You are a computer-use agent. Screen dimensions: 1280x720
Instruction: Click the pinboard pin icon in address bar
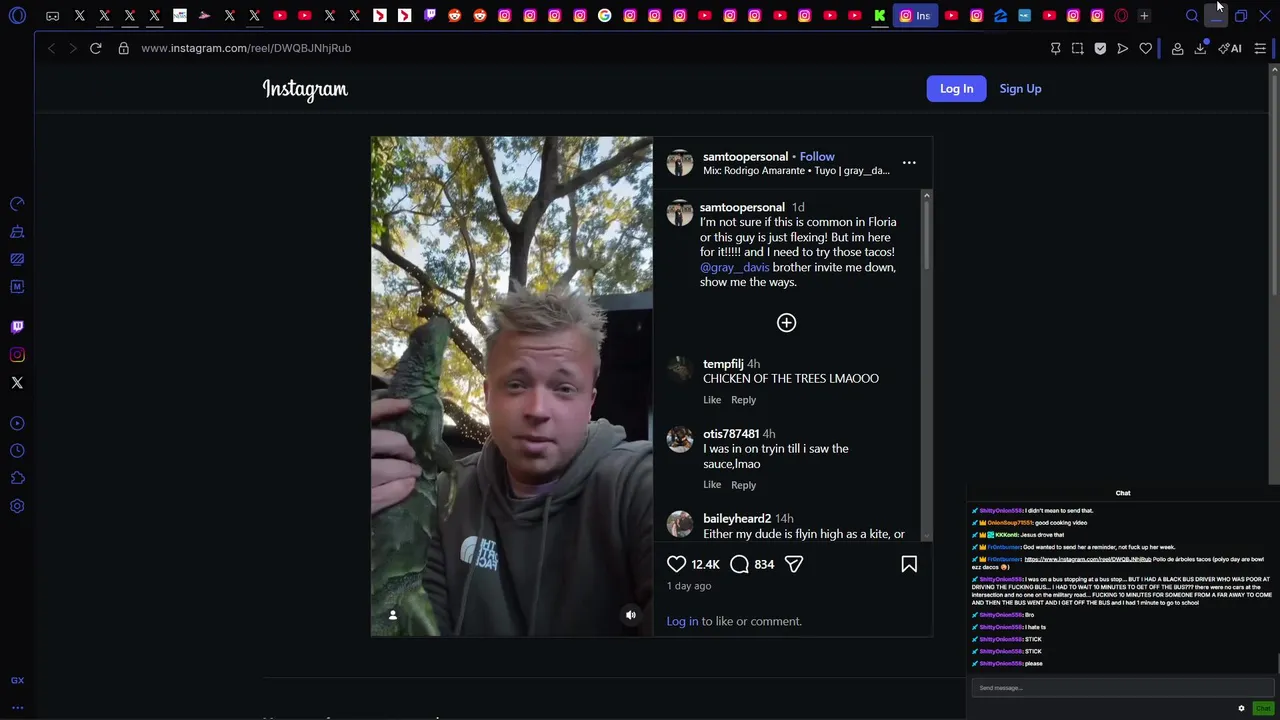[x=1055, y=48]
